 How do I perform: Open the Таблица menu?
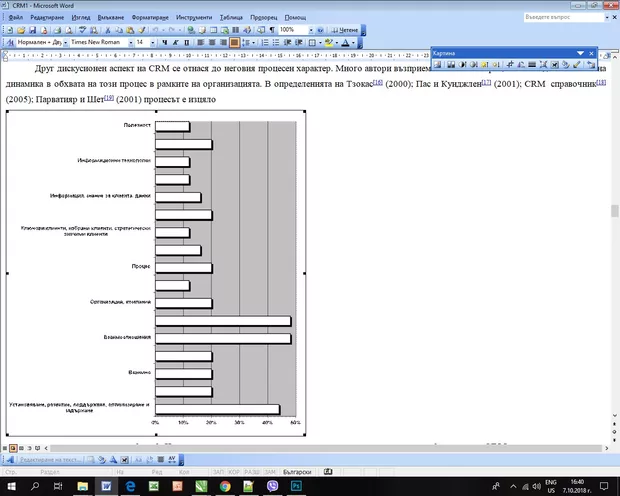[x=231, y=18]
